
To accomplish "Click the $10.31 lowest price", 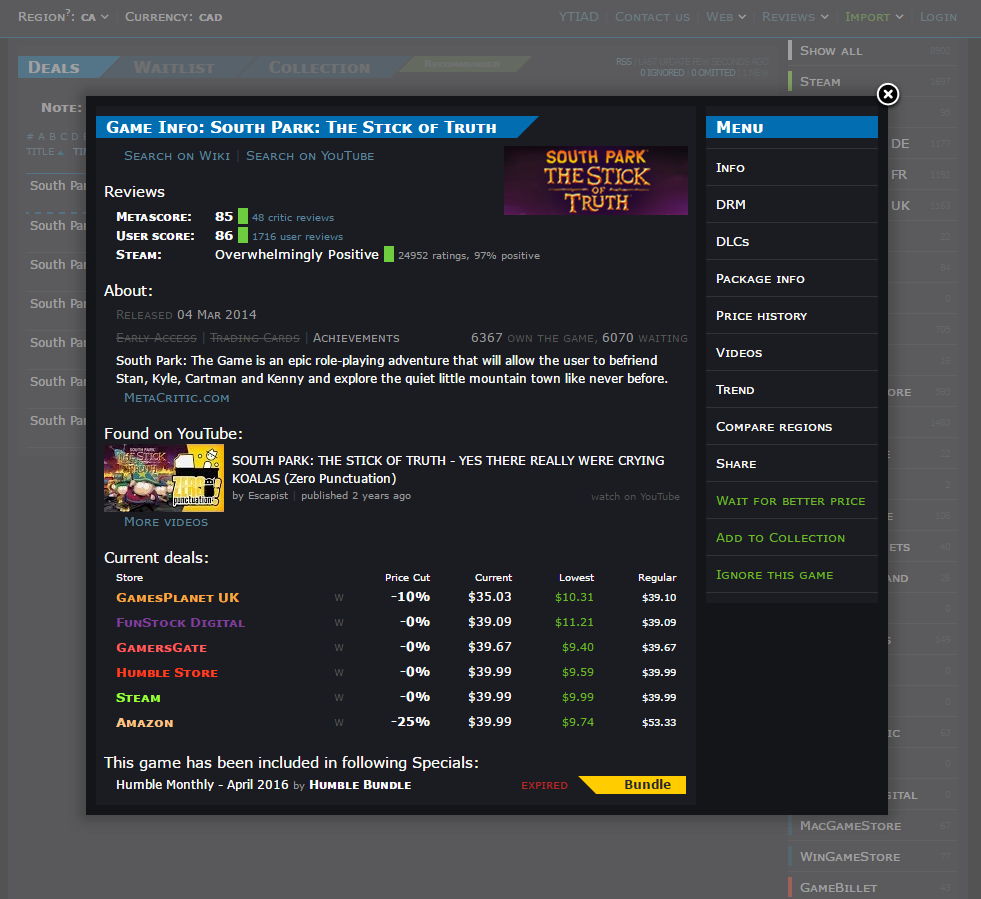I will point(574,597).
